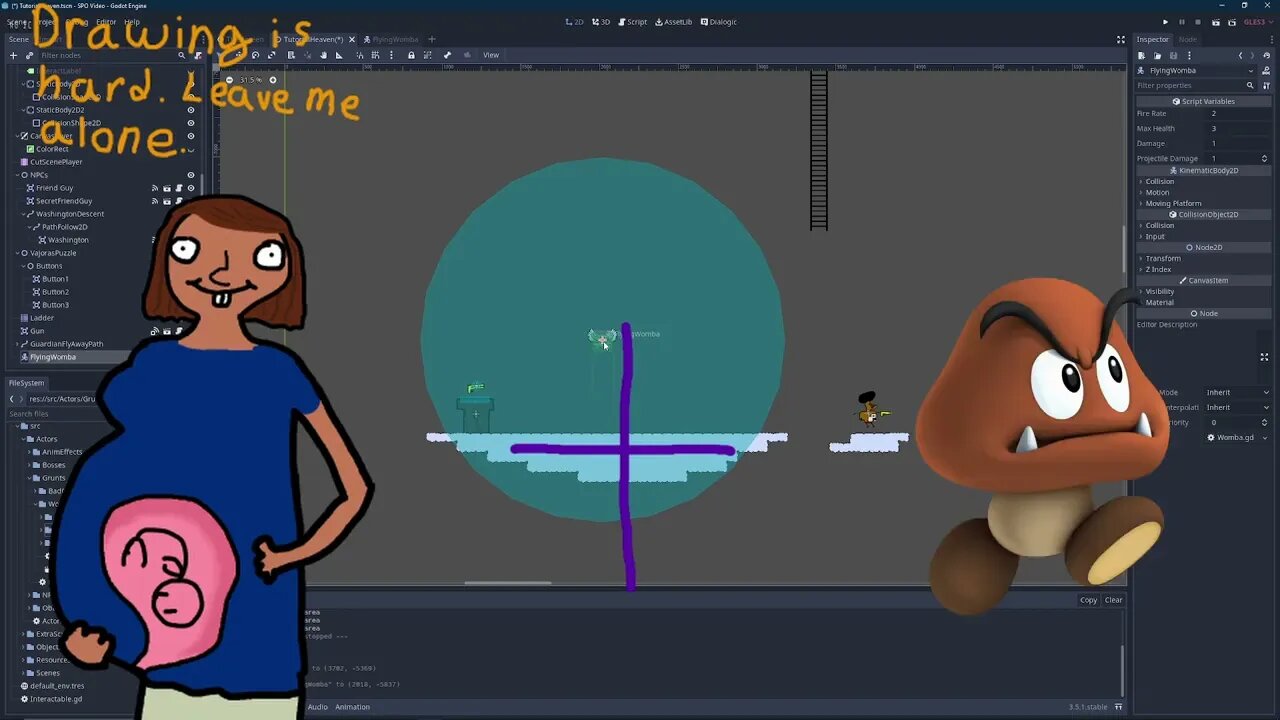The image size is (1280, 720).
Task: Select the Washington node
Action: pyautogui.click(x=68, y=240)
